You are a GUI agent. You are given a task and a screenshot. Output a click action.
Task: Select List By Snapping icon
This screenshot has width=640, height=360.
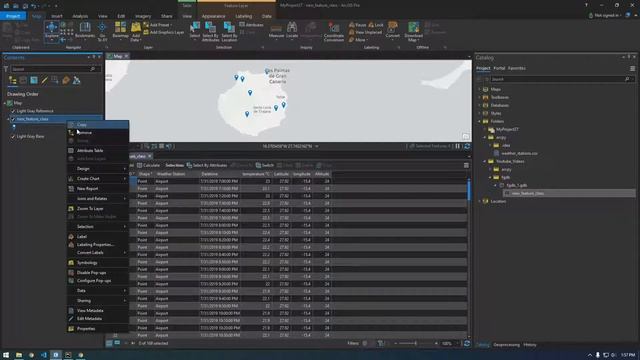55,80
